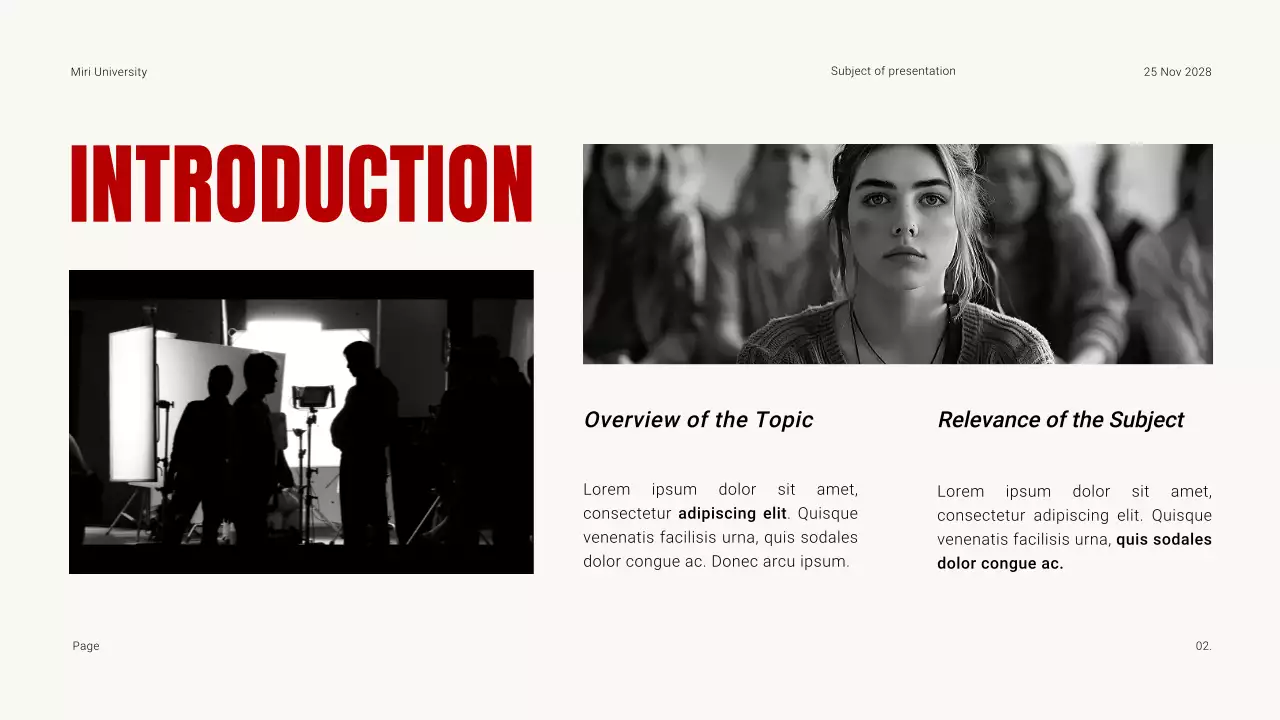Click the blurred person at the portrait's left edge
Screen dimensions: 1280x720
click(x=635, y=250)
